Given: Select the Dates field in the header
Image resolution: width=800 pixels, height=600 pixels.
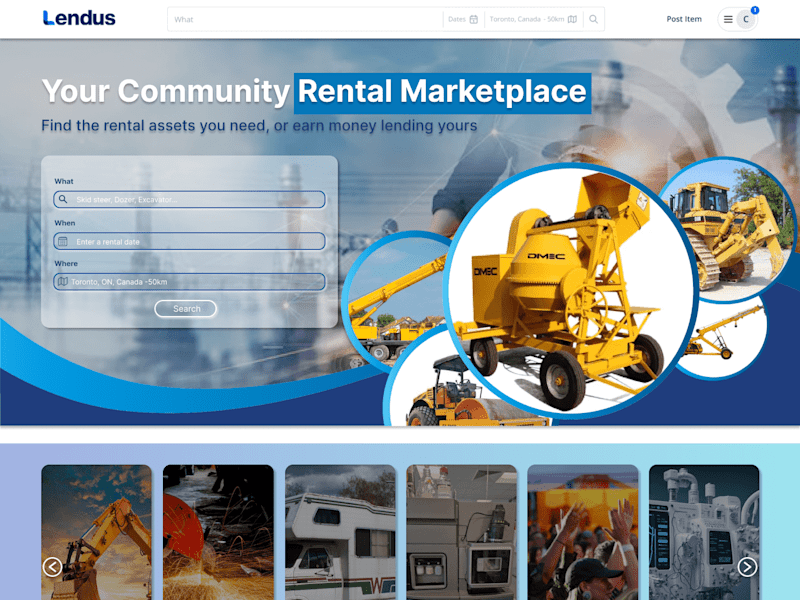Looking at the screenshot, I should [x=463, y=19].
